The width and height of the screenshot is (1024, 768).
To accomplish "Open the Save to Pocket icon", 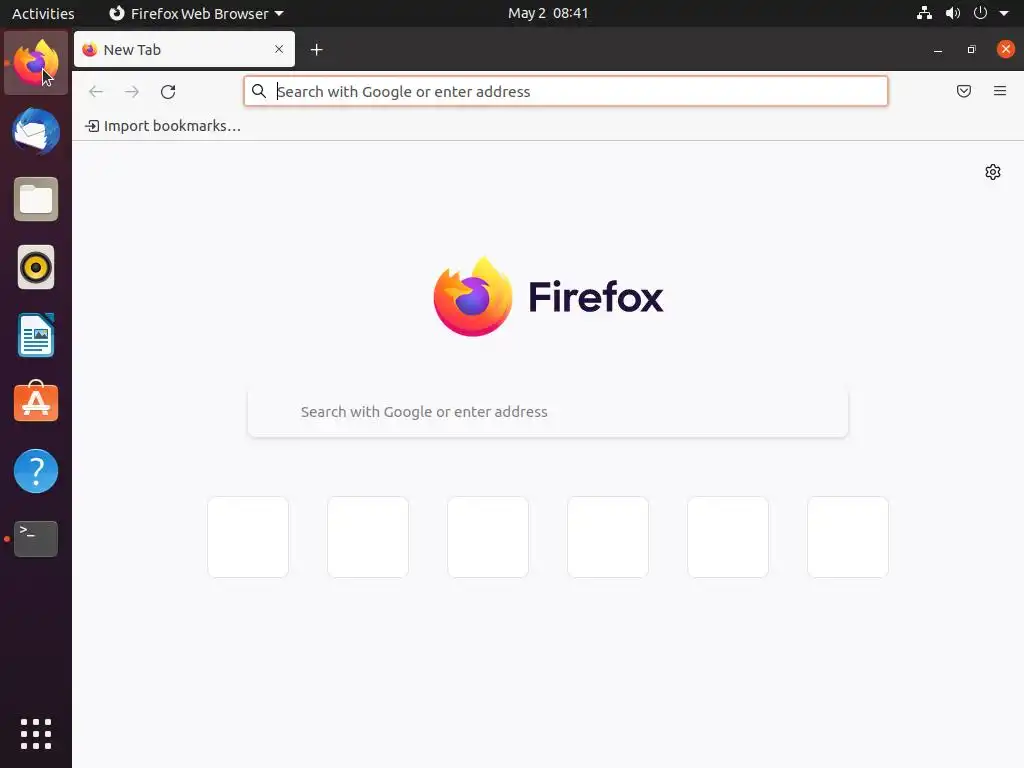I will pos(963,91).
